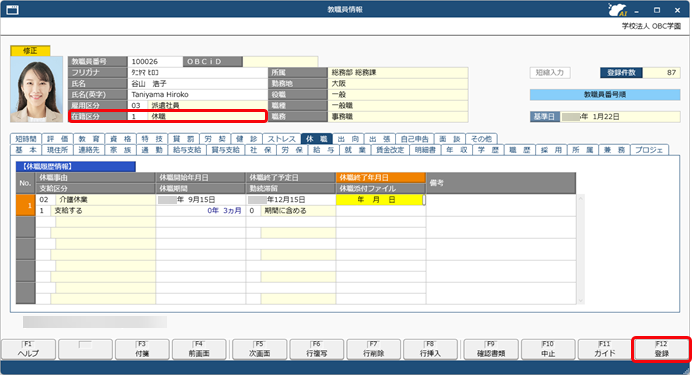
Task: Open the 教育 tab
Action: 89,139
